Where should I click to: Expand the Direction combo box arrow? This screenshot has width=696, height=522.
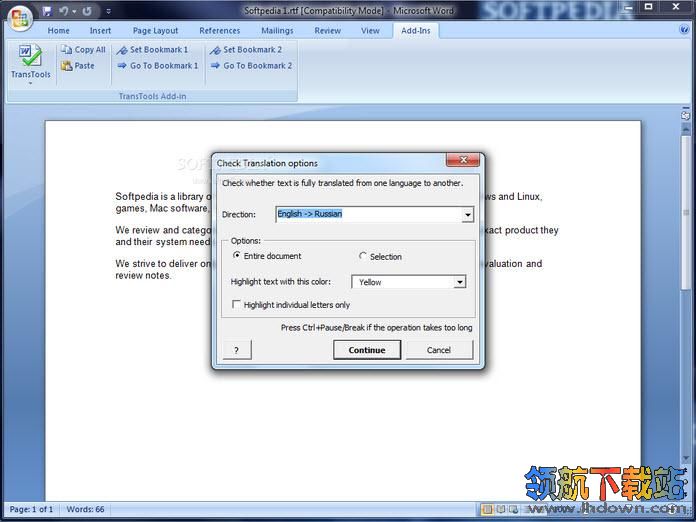pyautogui.click(x=467, y=215)
